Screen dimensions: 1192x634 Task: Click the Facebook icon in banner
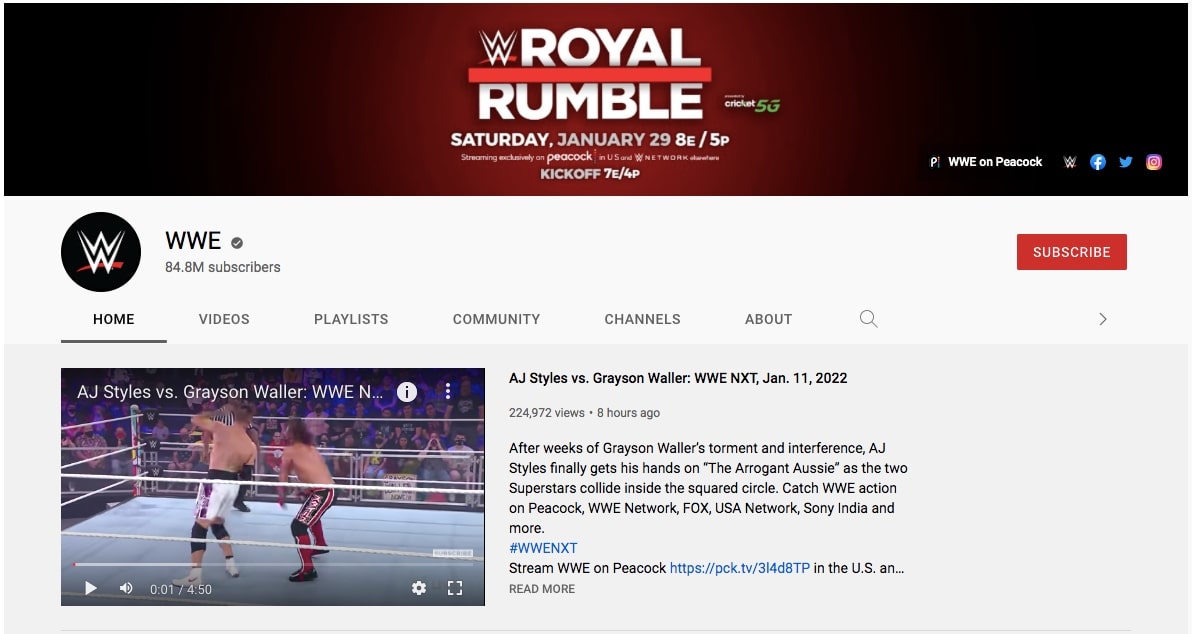(x=1097, y=162)
